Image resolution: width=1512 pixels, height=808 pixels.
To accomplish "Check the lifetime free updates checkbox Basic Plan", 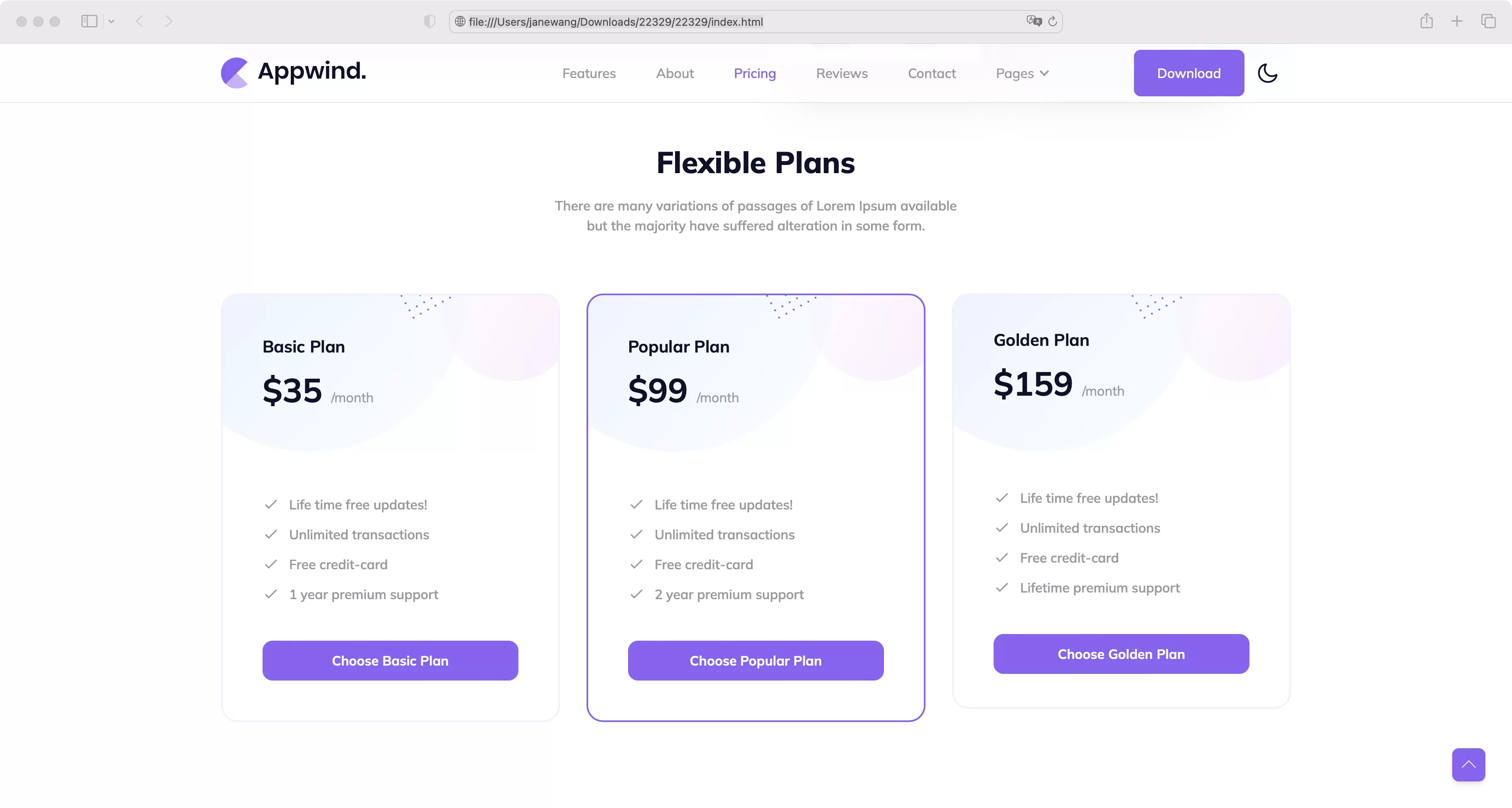I will [x=271, y=504].
